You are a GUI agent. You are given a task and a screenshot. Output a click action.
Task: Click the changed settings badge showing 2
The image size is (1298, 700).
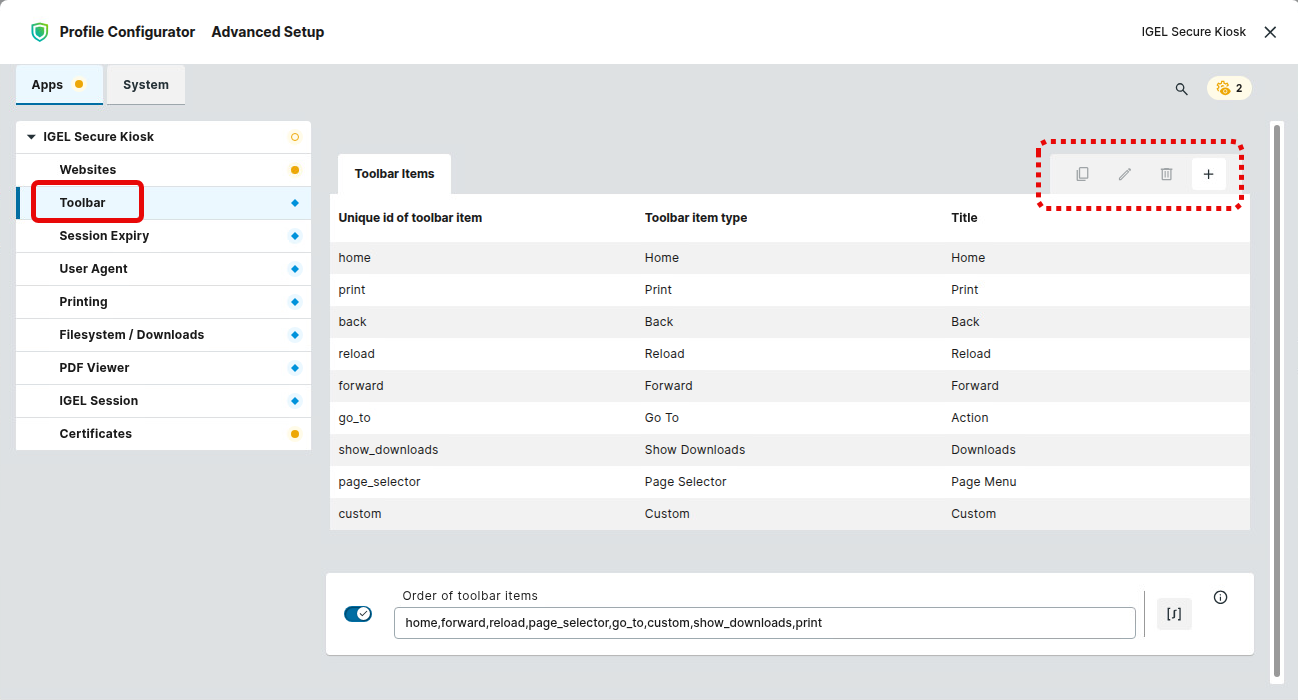pyautogui.click(x=1229, y=88)
